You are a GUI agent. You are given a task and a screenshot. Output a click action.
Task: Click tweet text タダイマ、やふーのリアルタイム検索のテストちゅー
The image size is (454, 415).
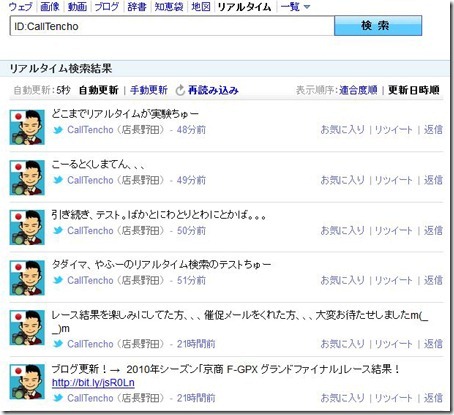point(161,265)
